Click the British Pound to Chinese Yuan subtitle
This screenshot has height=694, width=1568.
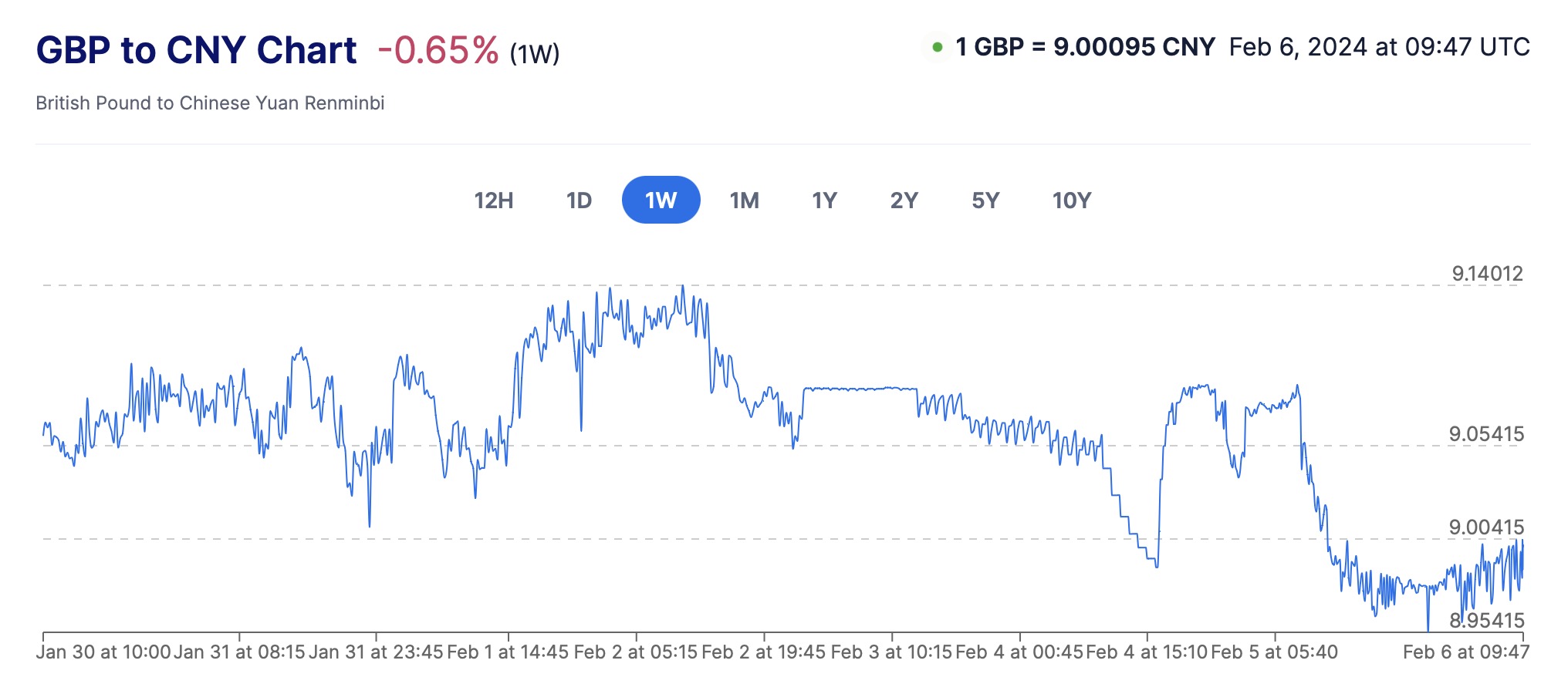210,103
